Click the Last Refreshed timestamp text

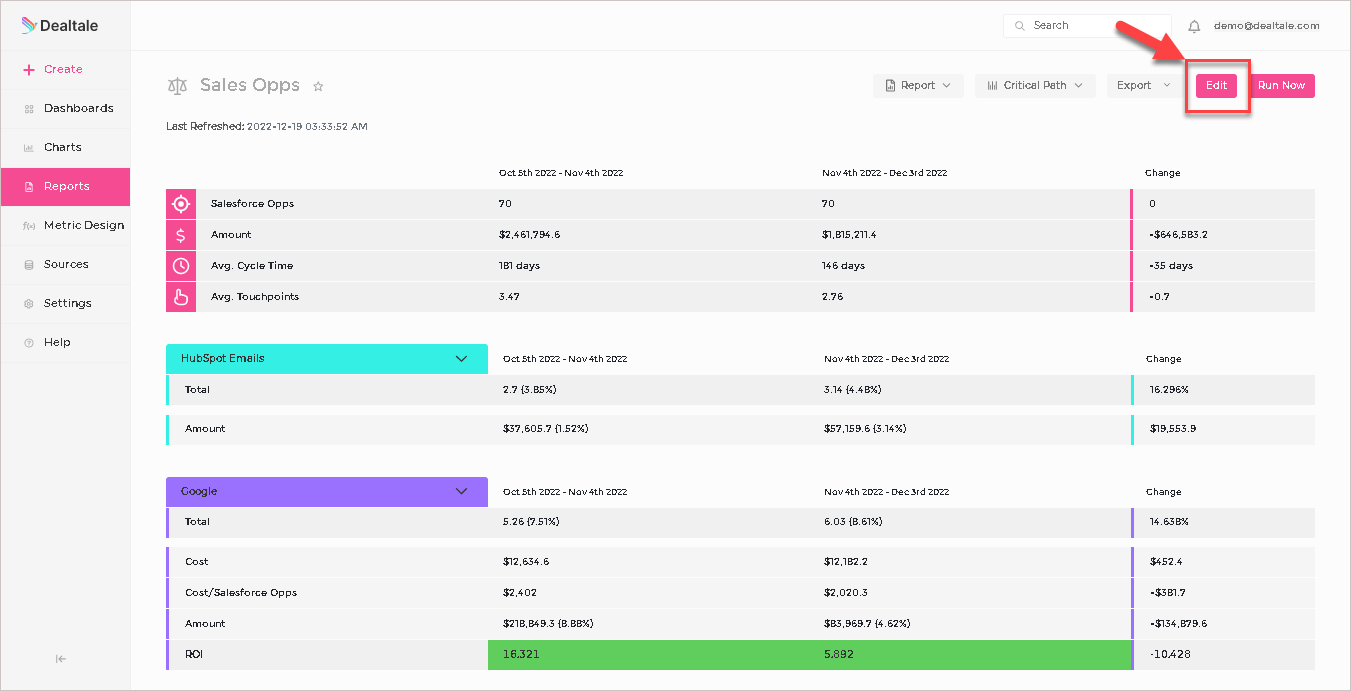267,127
